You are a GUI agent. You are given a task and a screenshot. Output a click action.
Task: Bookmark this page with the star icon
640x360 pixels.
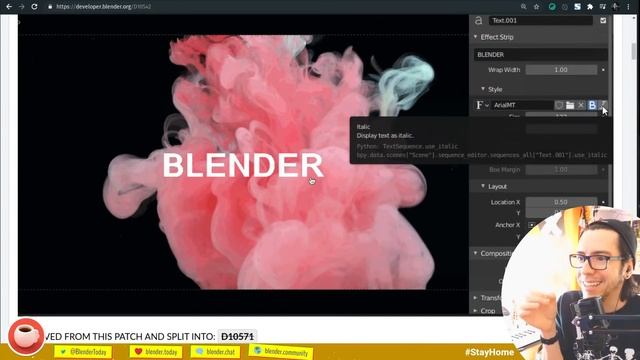536,7
